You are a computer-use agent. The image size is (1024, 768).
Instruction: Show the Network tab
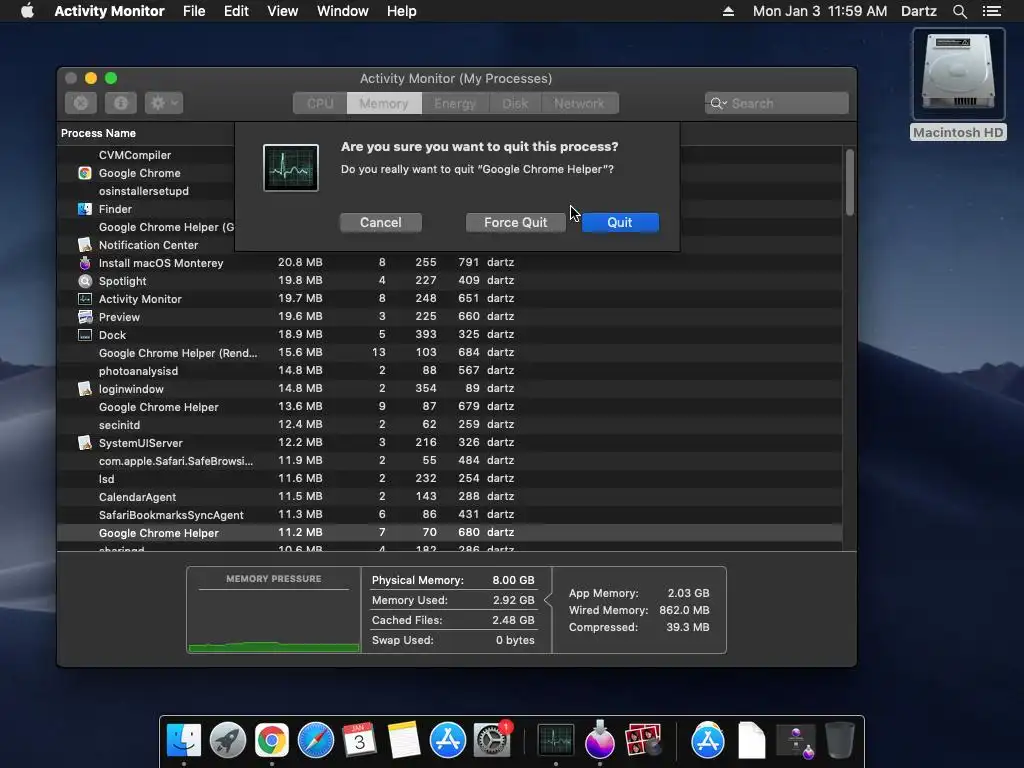[579, 103]
